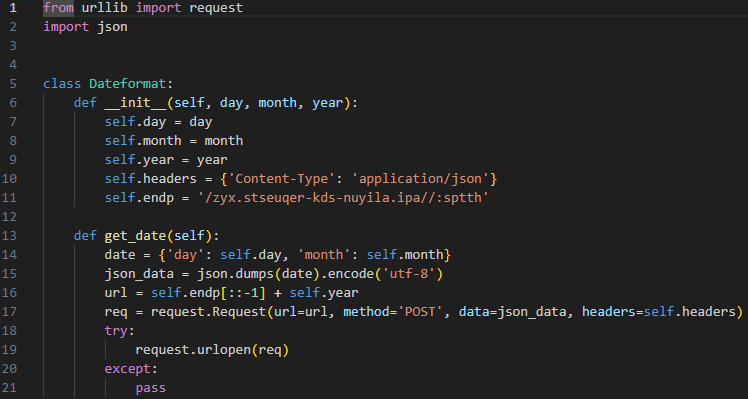
Task: Click line number 11 in the gutter
Action: point(9,198)
